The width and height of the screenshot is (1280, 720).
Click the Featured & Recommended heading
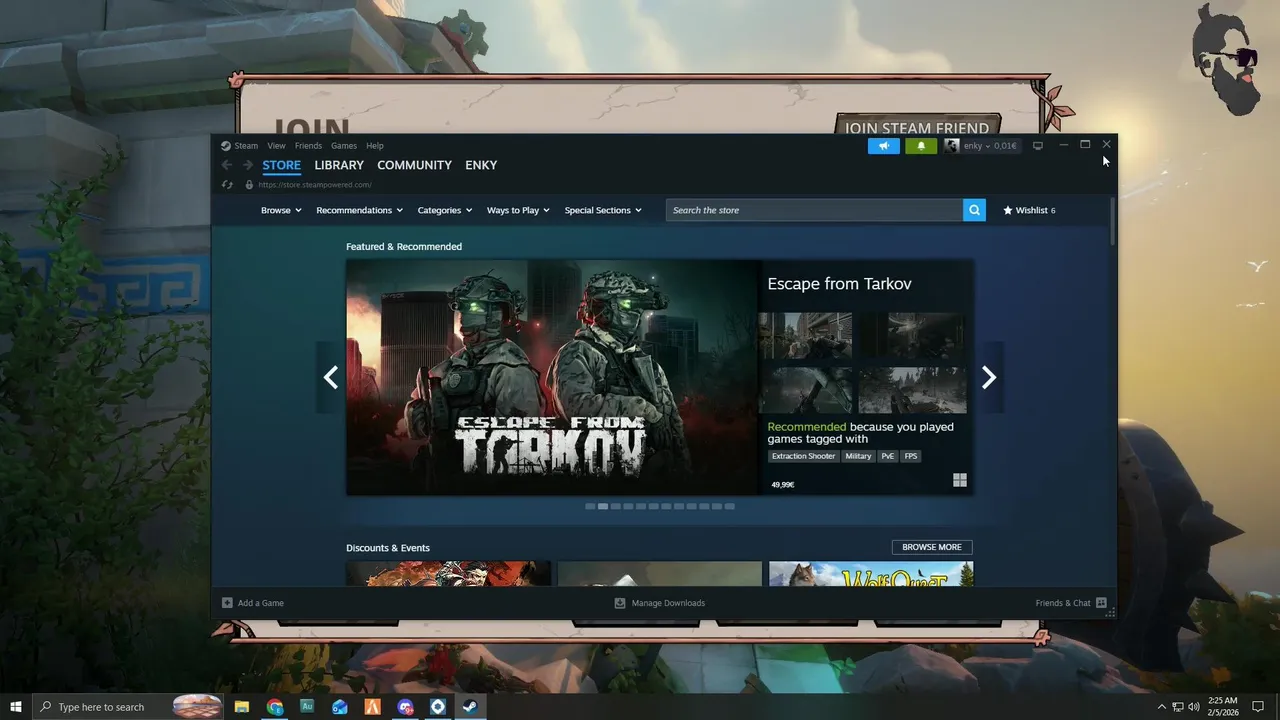(x=404, y=246)
